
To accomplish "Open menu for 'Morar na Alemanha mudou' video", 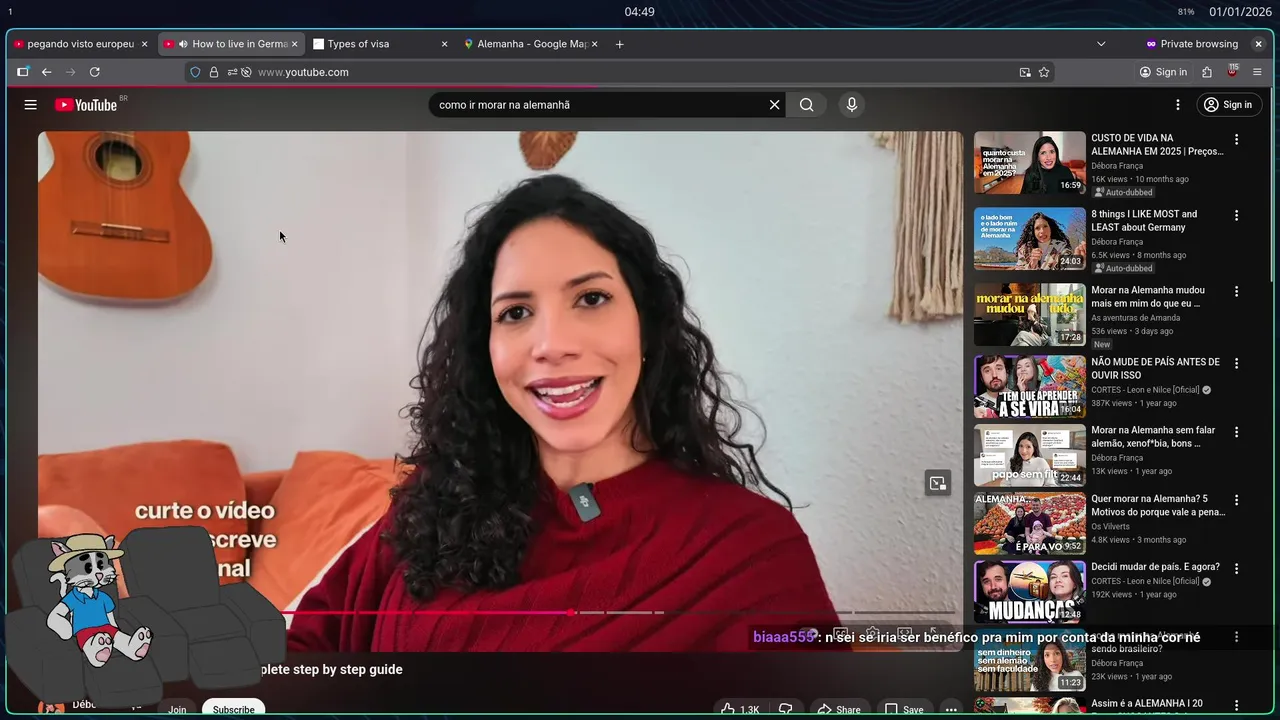I will 1236,291.
